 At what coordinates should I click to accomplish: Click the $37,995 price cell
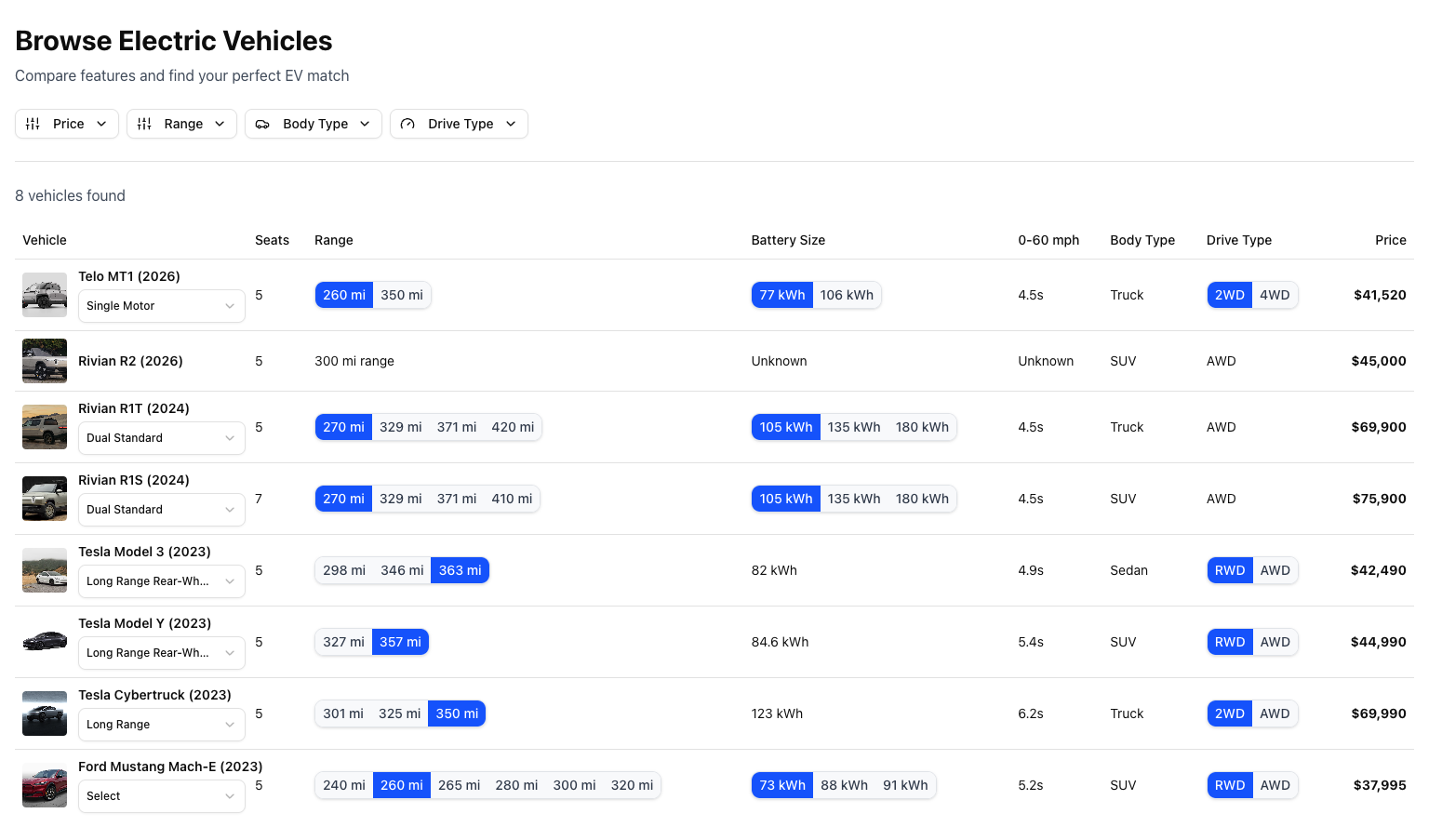point(1380,785)
